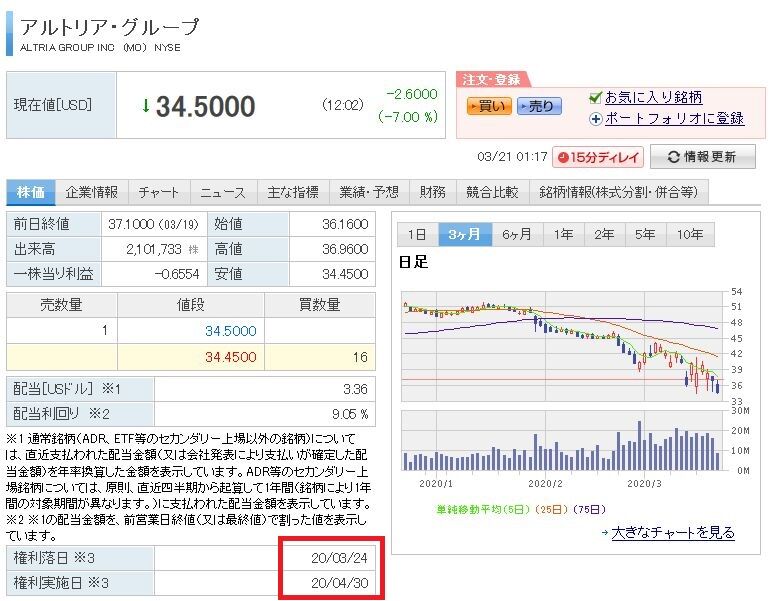Image resolution: width=771 pixels, height=601 pixels.
Task: Click the bid price 34.4500
Action: [231, 357]
